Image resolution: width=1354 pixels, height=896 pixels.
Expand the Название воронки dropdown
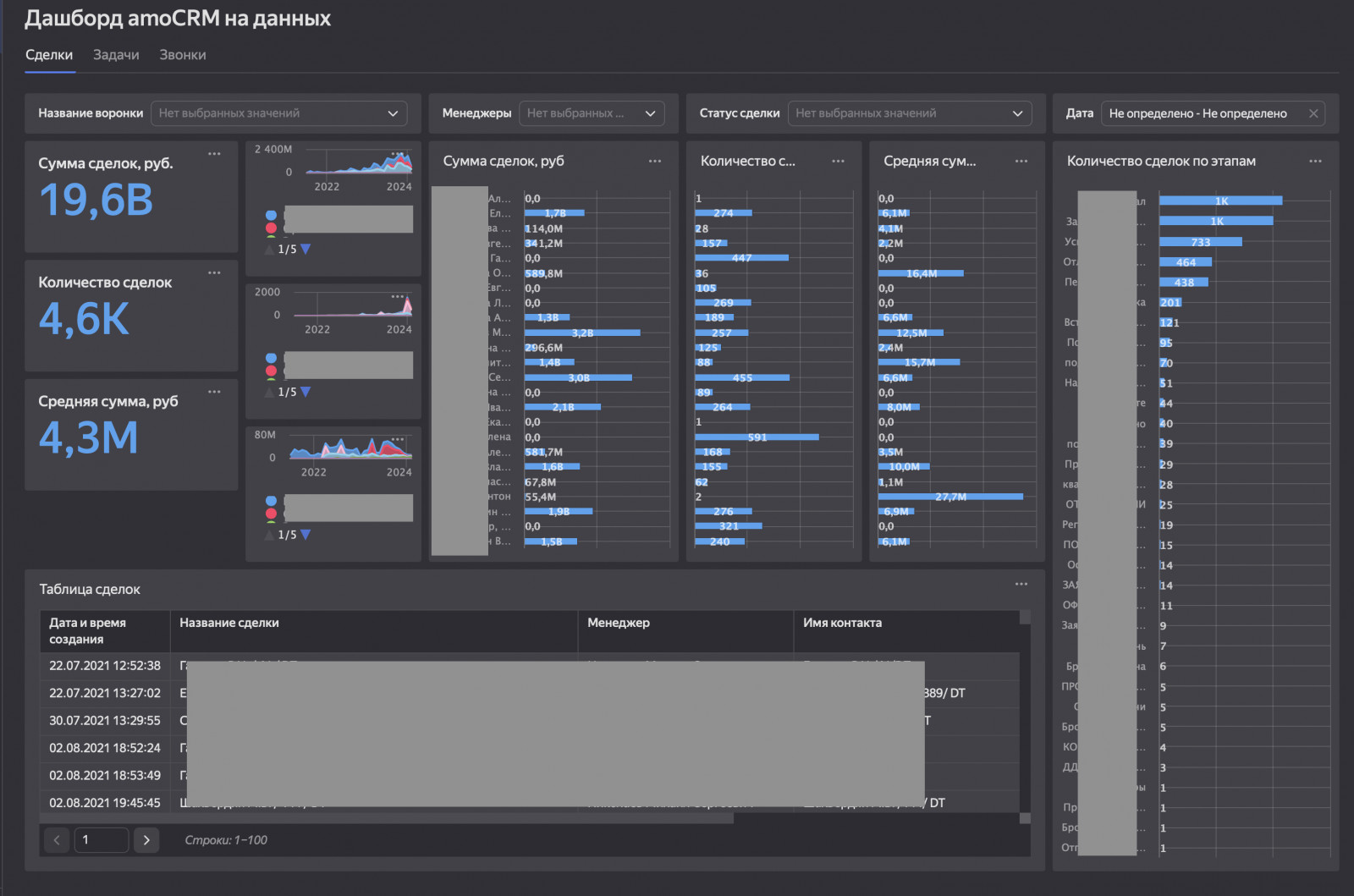pyautogui.click(x=278, y=113)
